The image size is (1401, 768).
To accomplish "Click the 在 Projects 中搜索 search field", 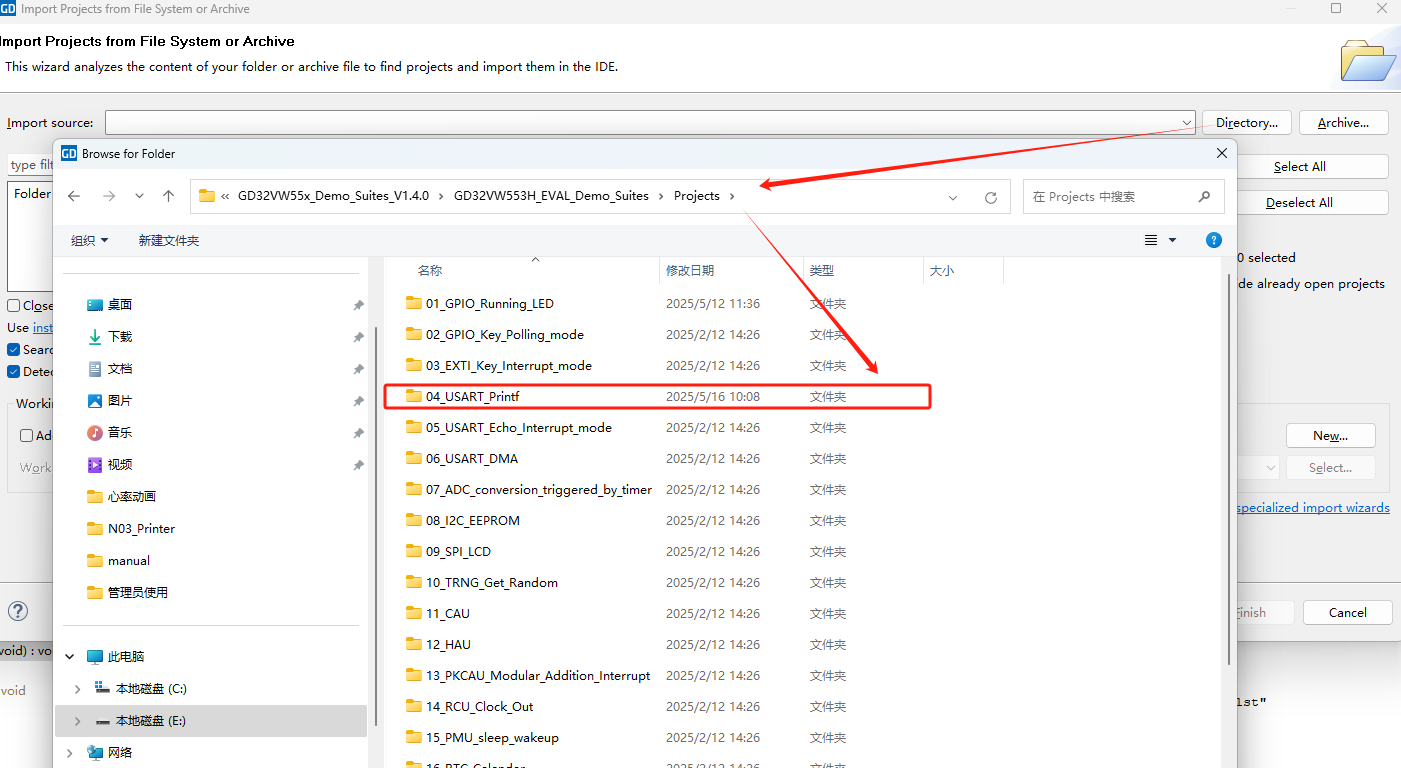I will coord(1110,197).
